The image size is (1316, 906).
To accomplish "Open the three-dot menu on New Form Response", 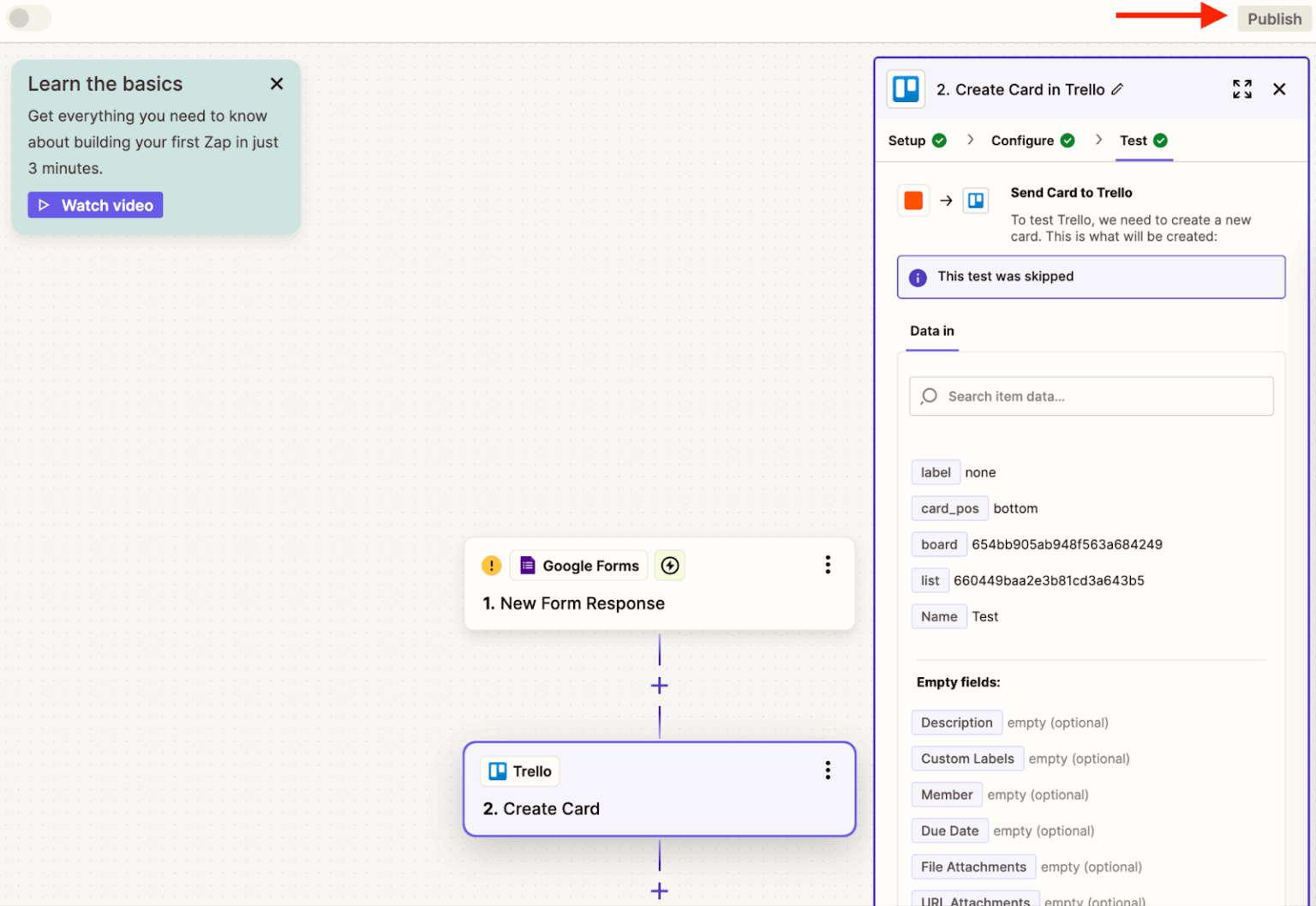I will coord(828,565).
